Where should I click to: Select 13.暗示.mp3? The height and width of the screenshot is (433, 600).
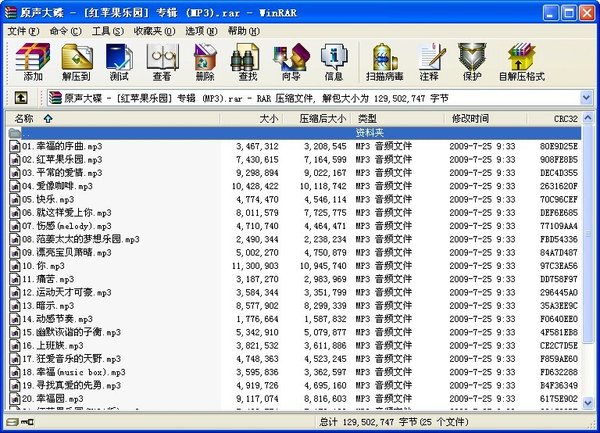[x=294, y=306]
